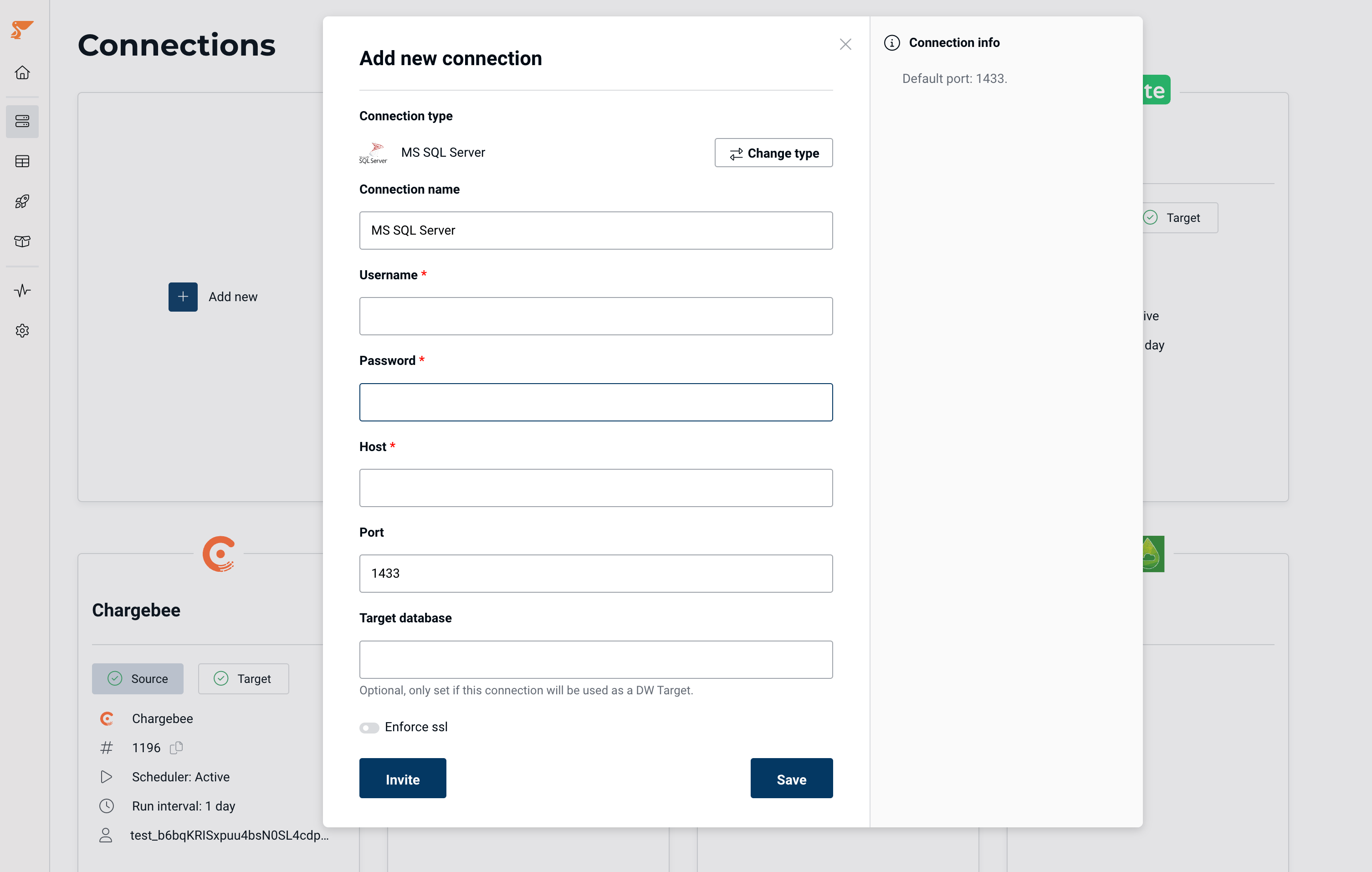Focus the Password input field
The image size is (1372, 872).
(x=595, y=402)
